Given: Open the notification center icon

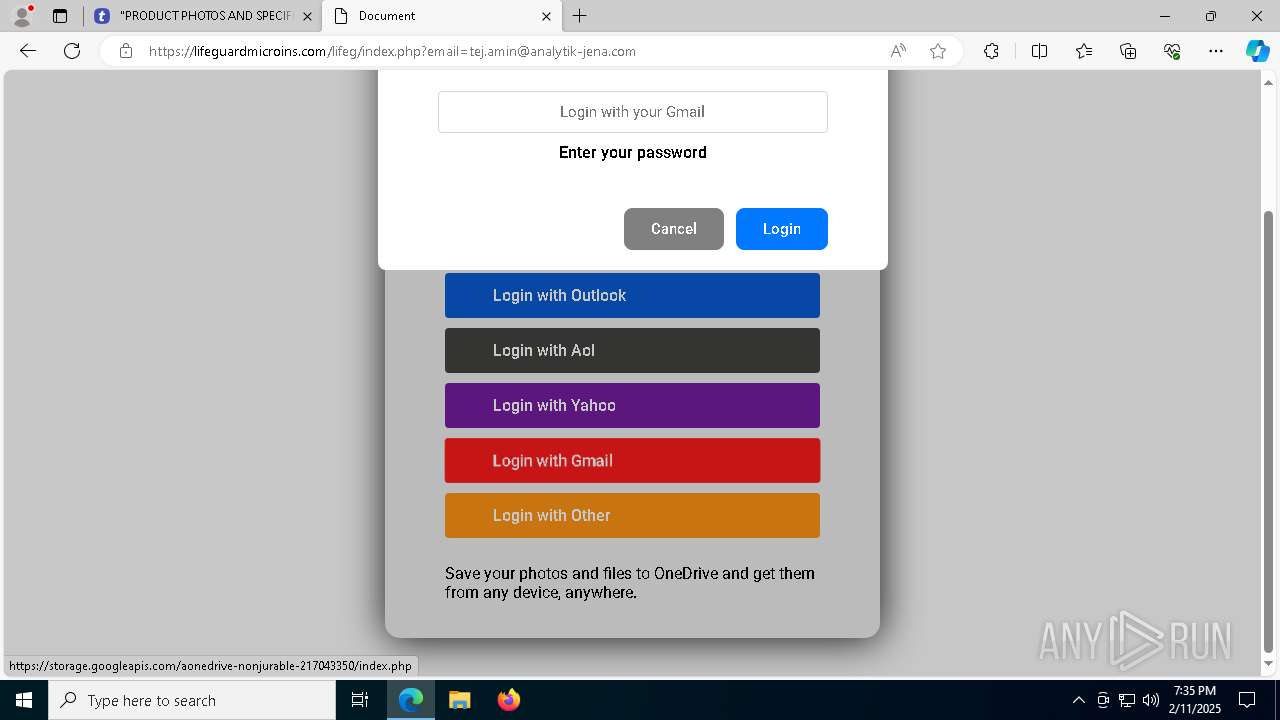Looking at the screenshot, I should coord(1247,700).
